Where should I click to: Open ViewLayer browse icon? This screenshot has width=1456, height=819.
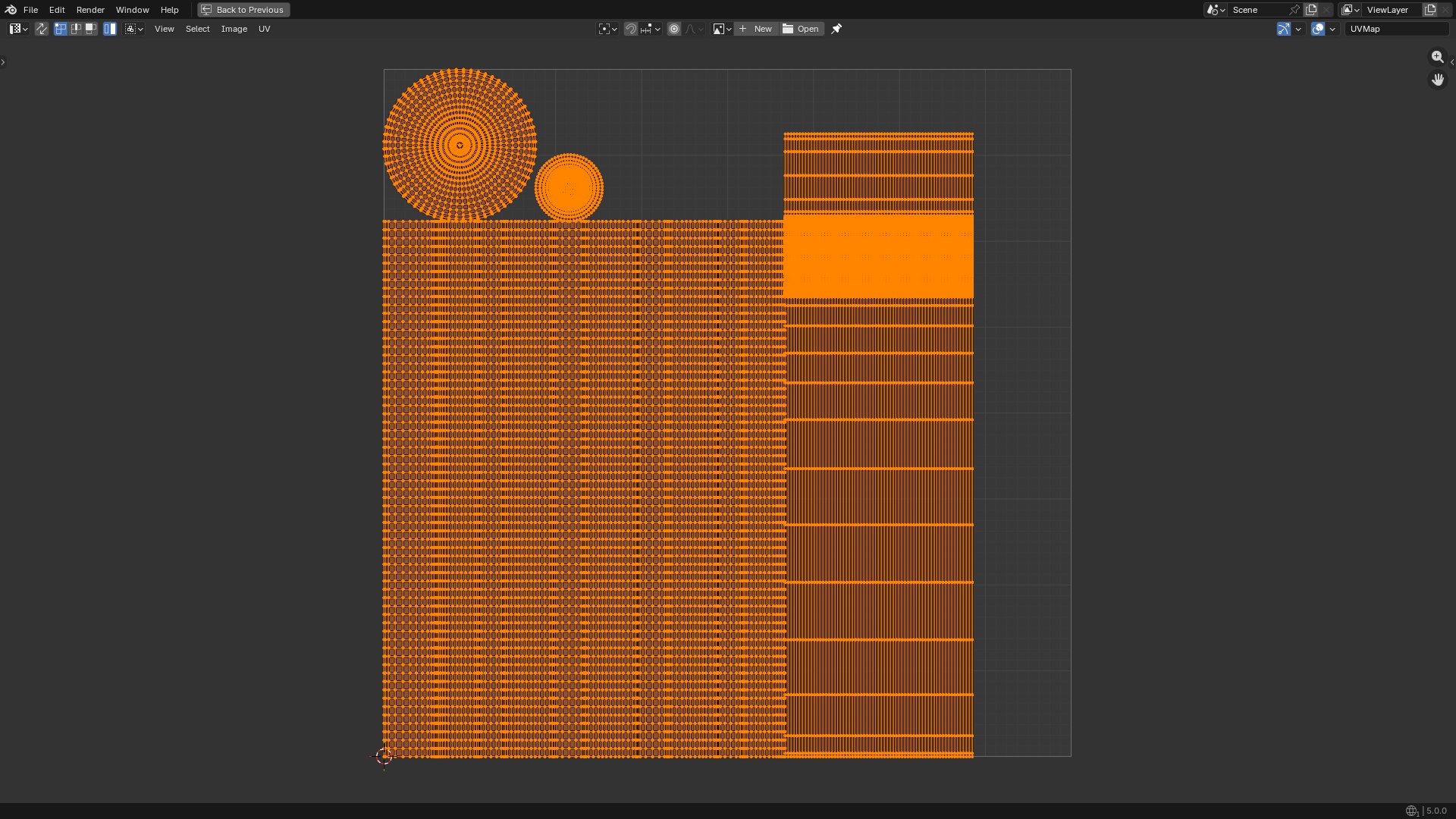click(x=1351, y=10)
